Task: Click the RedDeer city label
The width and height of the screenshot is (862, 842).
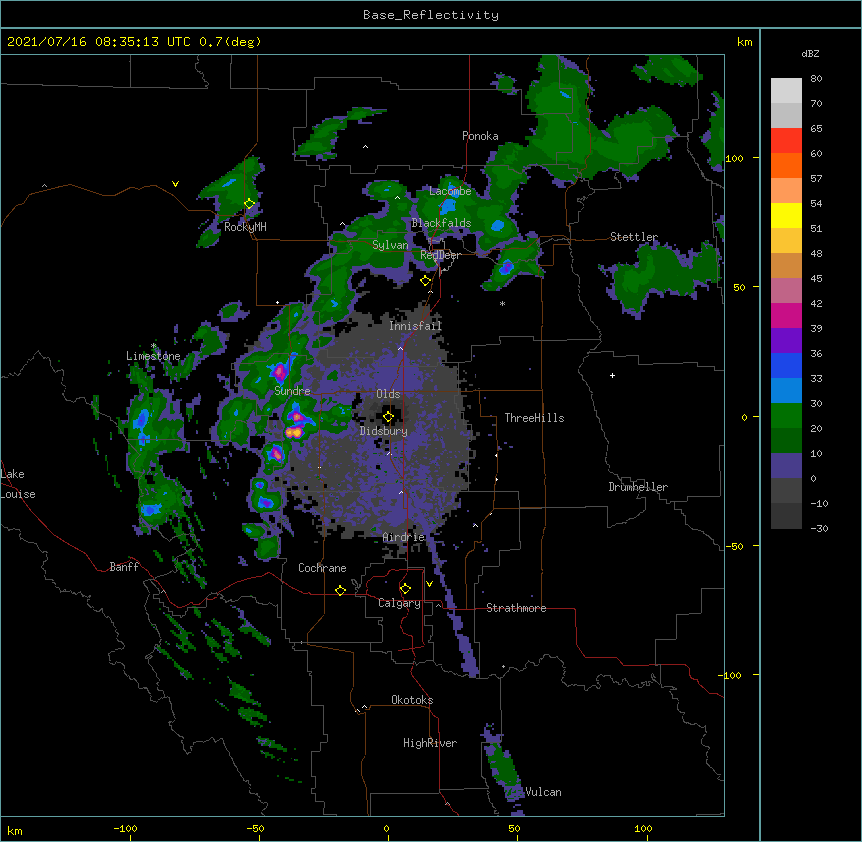Action: [440, 255]
